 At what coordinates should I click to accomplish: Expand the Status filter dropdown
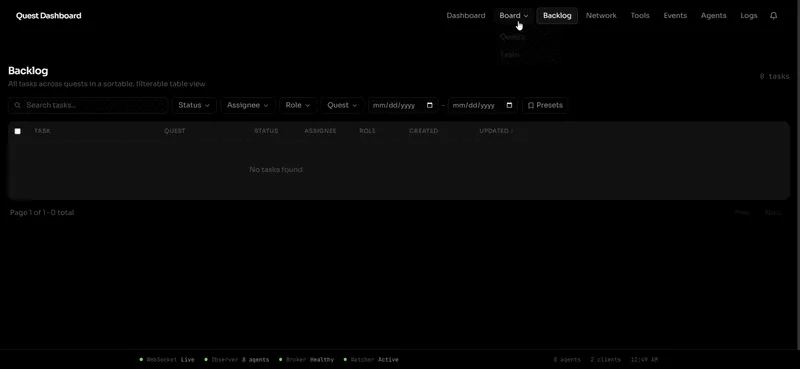[x=194, y=105]
